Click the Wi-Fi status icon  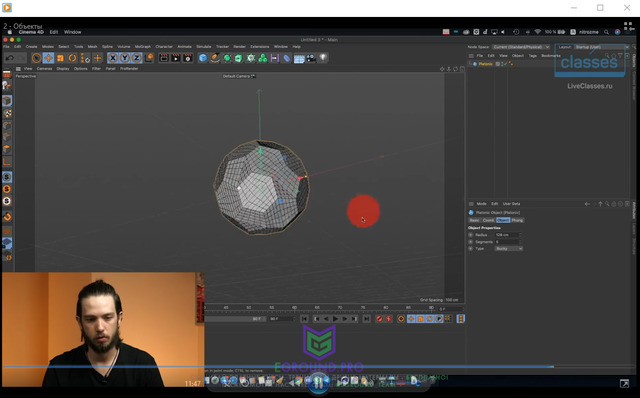pos(538,32)
